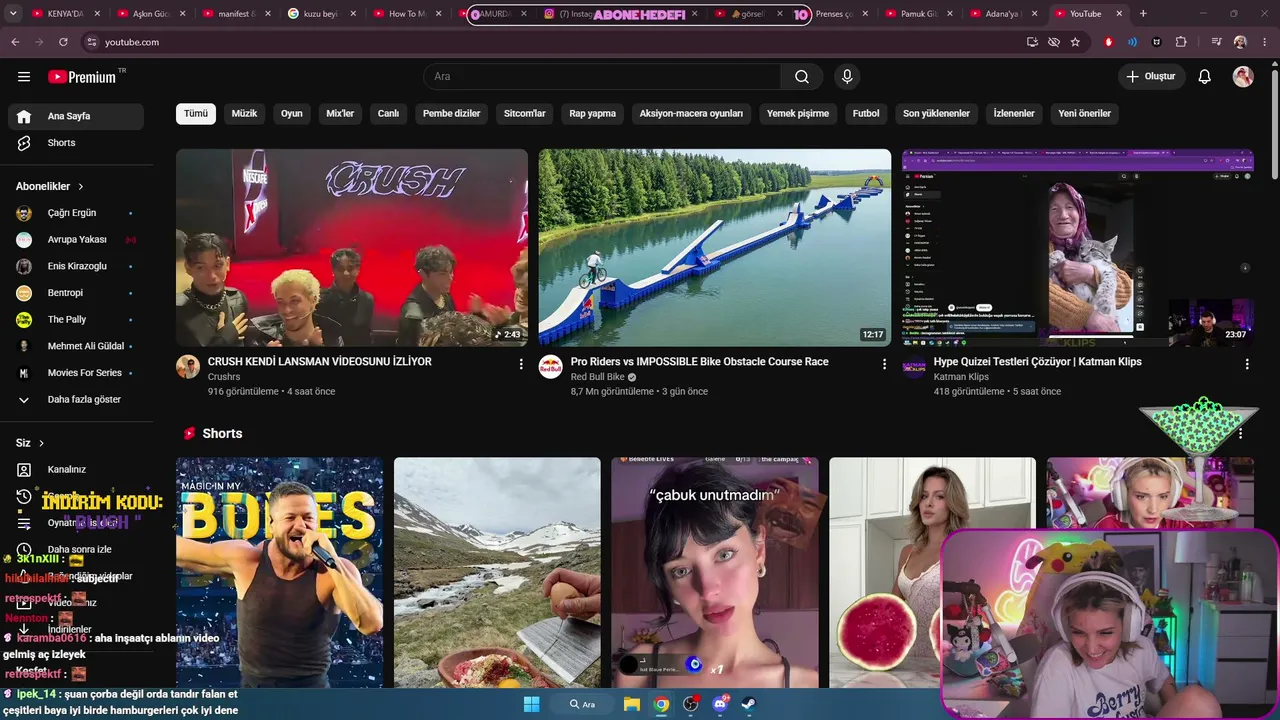Viewport: 1280px width, 720px height.
Task: Open the YouTube account avatar menu
Action: coord(1243,77)
